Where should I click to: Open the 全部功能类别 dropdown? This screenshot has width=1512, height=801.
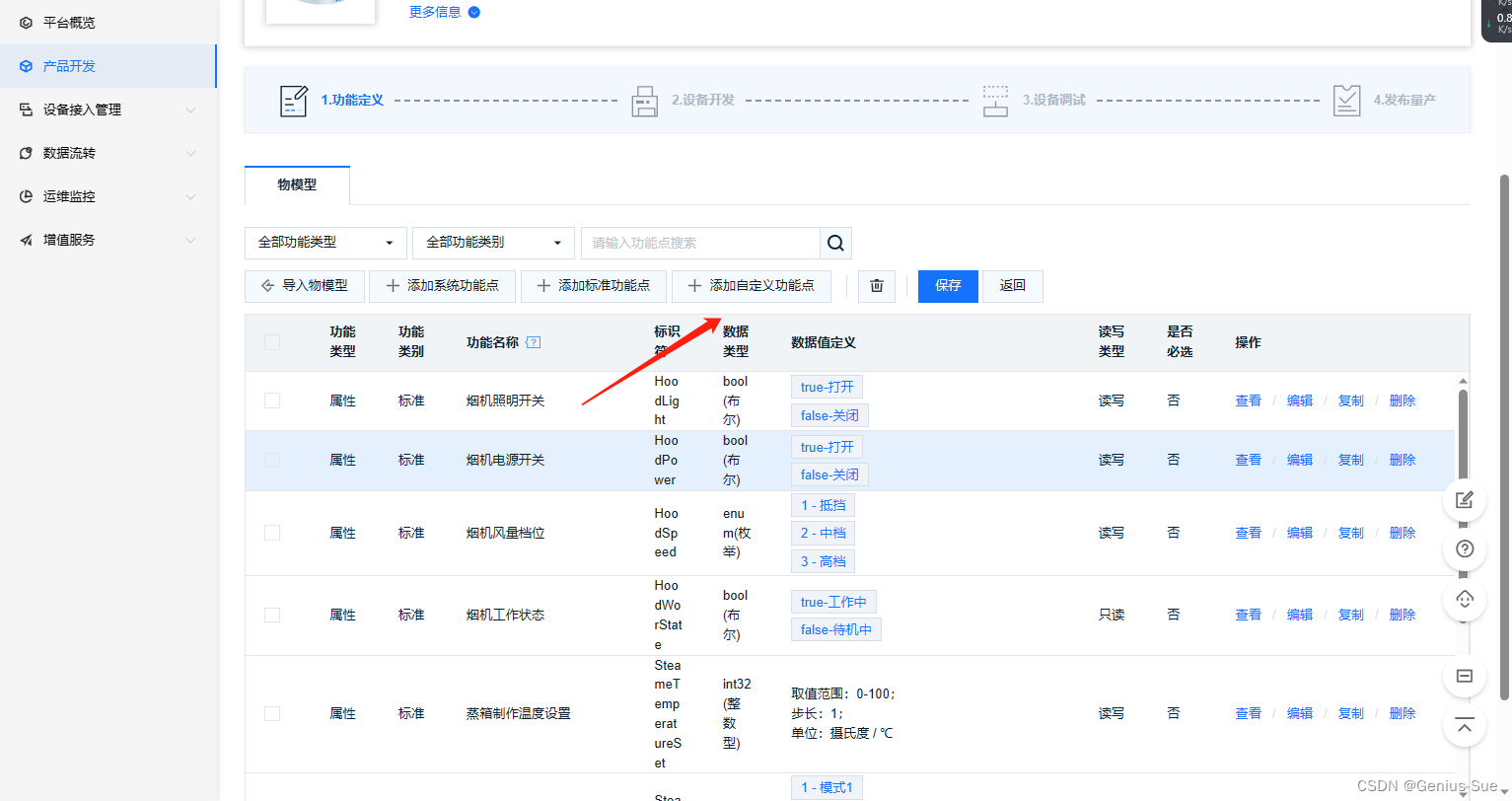coord(493,243)
